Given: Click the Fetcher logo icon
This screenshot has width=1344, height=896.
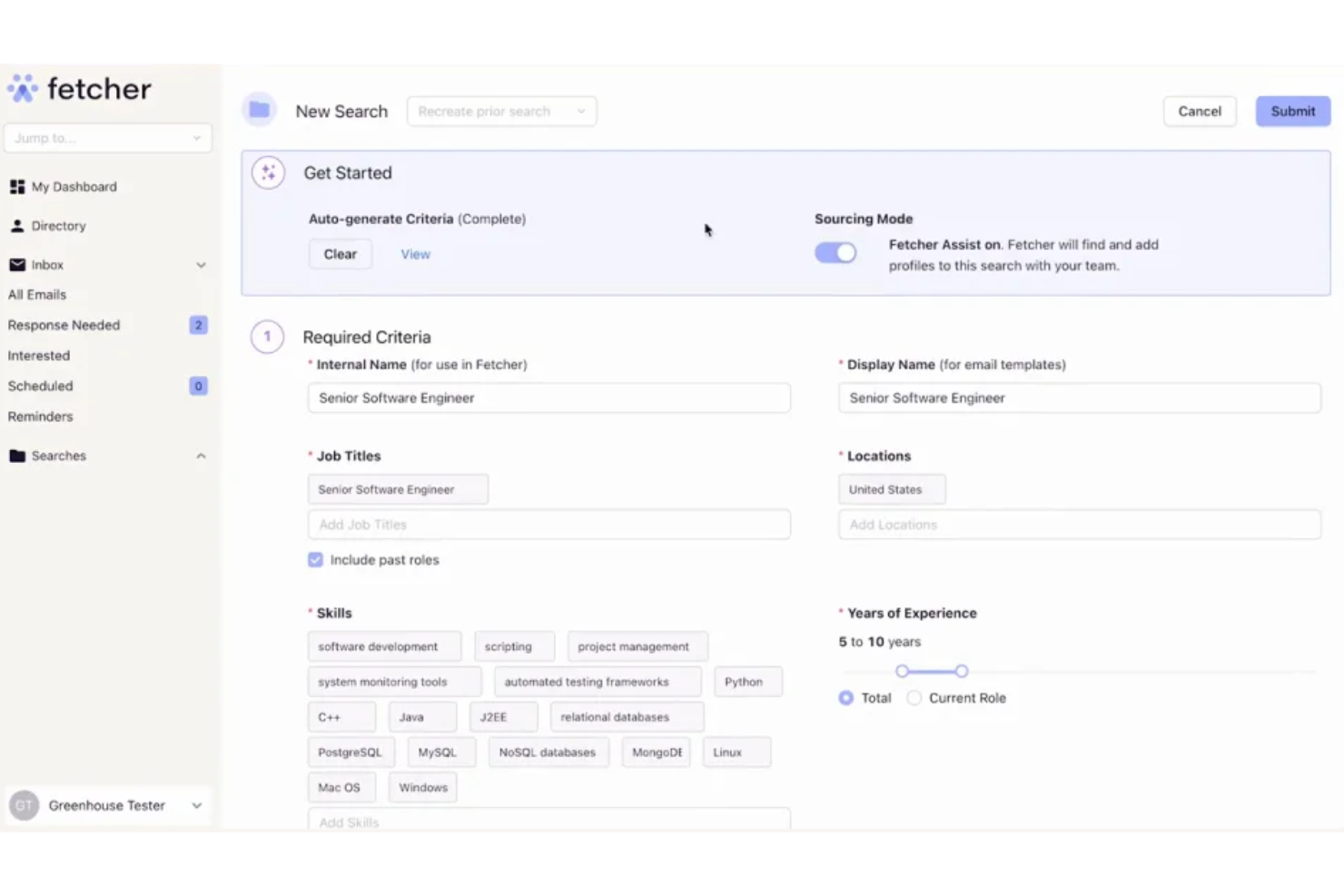Looking at the screenshot, I should (x=22, y=88).
